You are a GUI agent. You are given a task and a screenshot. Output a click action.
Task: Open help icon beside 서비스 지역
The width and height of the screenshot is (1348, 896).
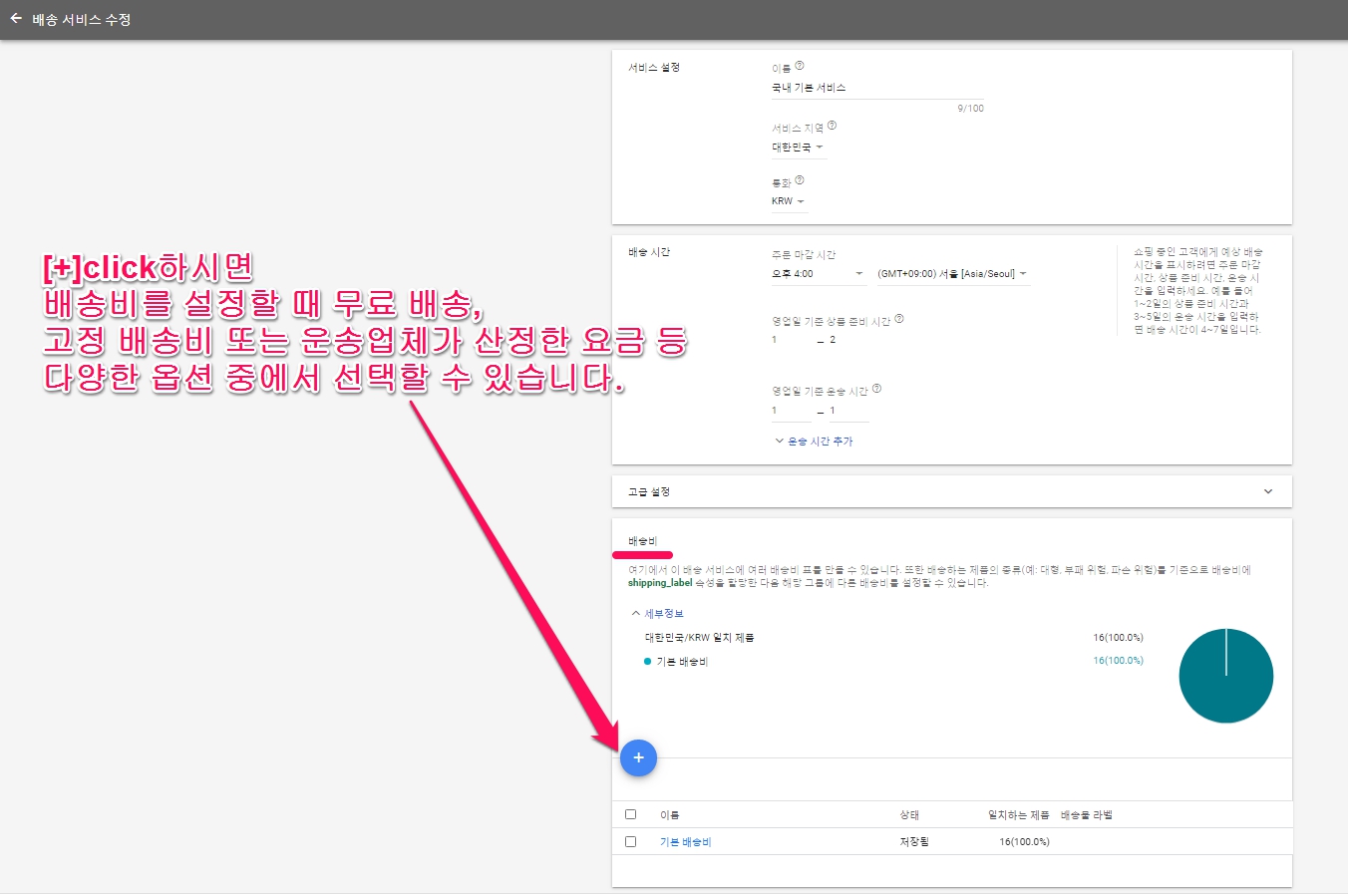tap(833, 126)
